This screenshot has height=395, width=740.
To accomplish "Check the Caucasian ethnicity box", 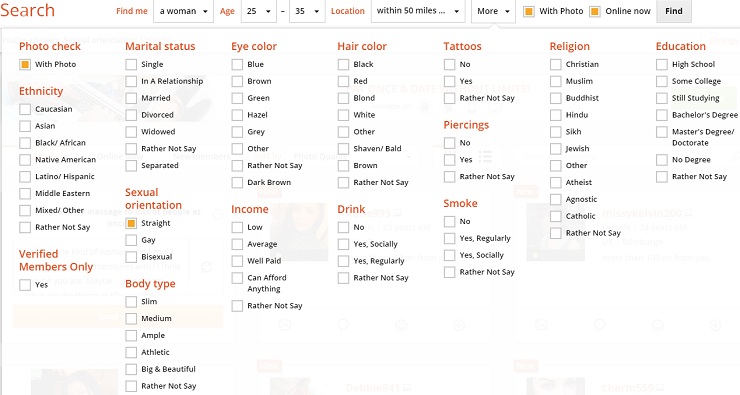I will [25, 109].
